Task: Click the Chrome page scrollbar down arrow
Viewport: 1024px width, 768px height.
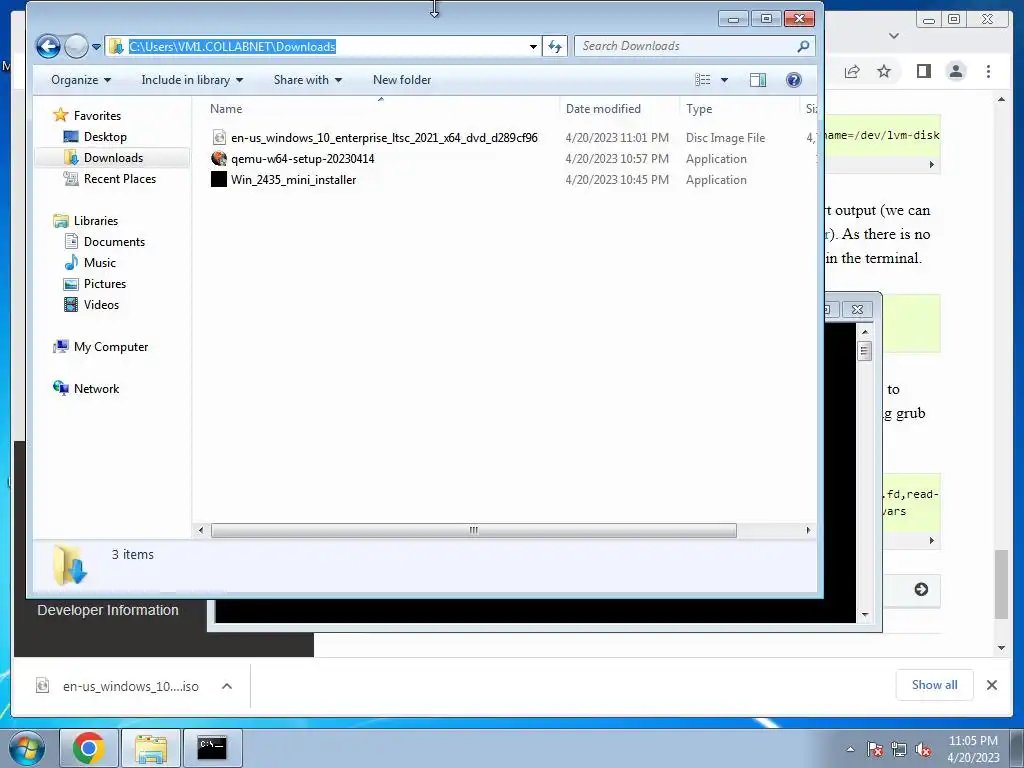Action: (1001, 648)
